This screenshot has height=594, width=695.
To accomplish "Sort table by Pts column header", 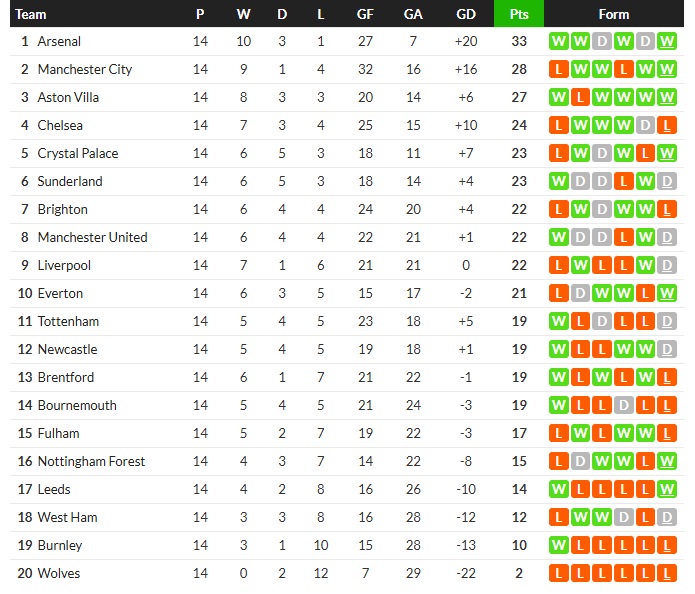I will (x=519, y=14).
